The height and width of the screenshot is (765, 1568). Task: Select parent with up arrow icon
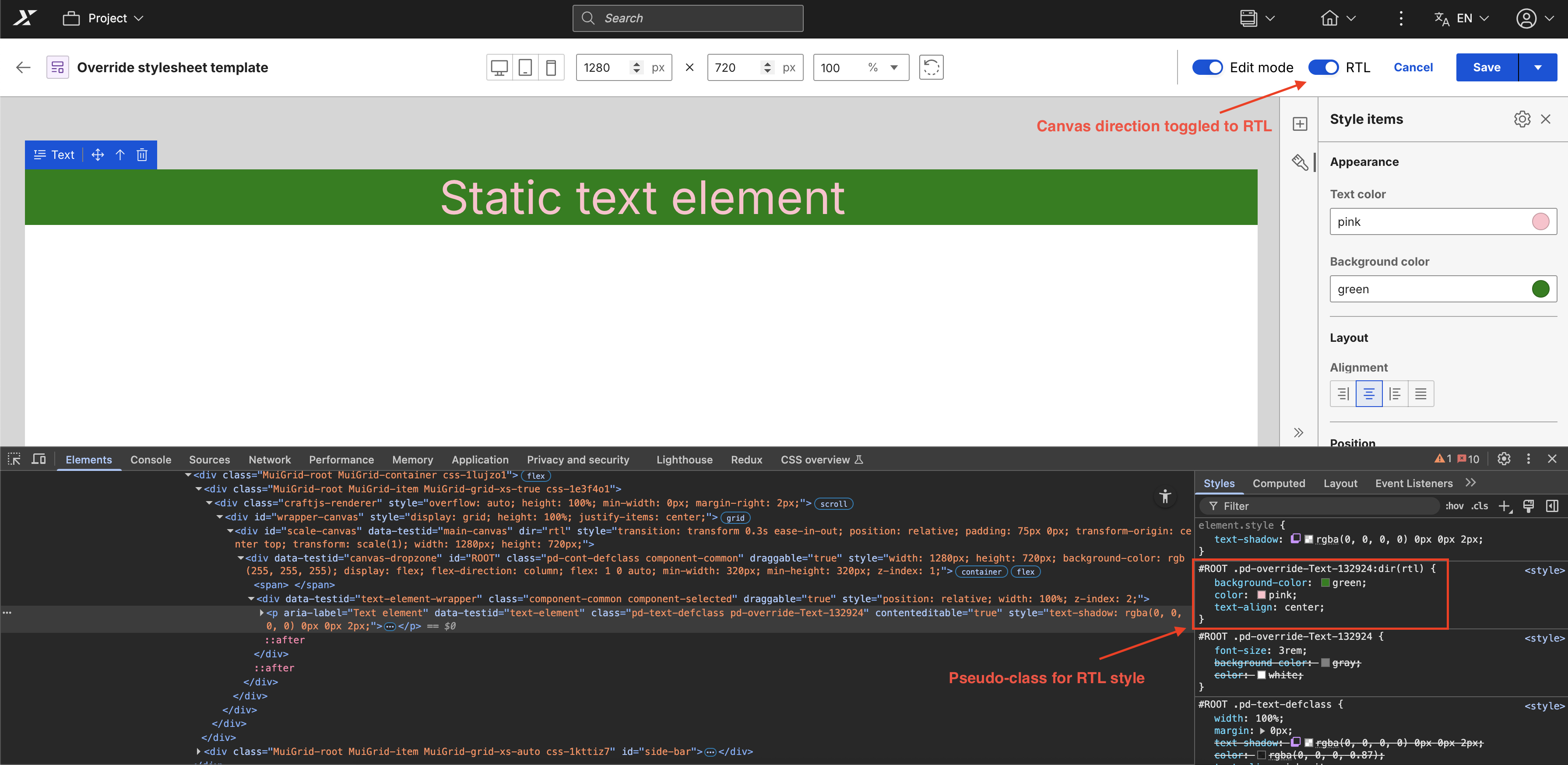120,154
